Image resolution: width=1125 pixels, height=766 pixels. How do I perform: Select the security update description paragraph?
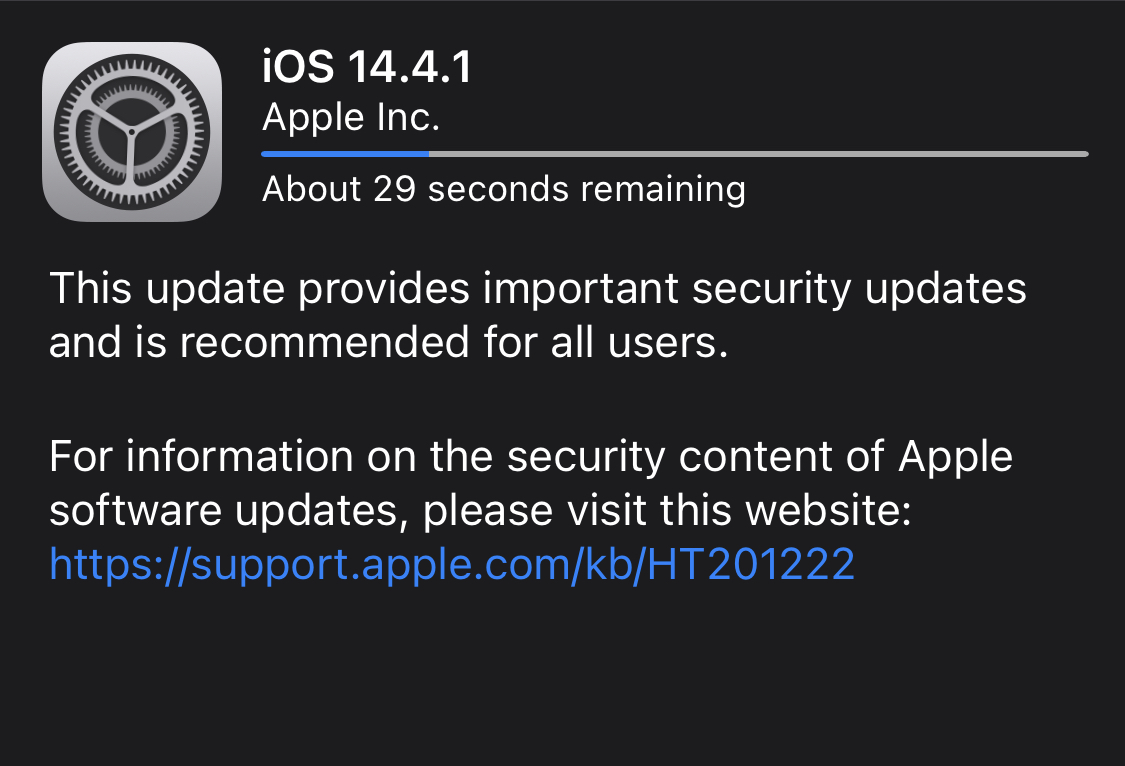(538, 314)
